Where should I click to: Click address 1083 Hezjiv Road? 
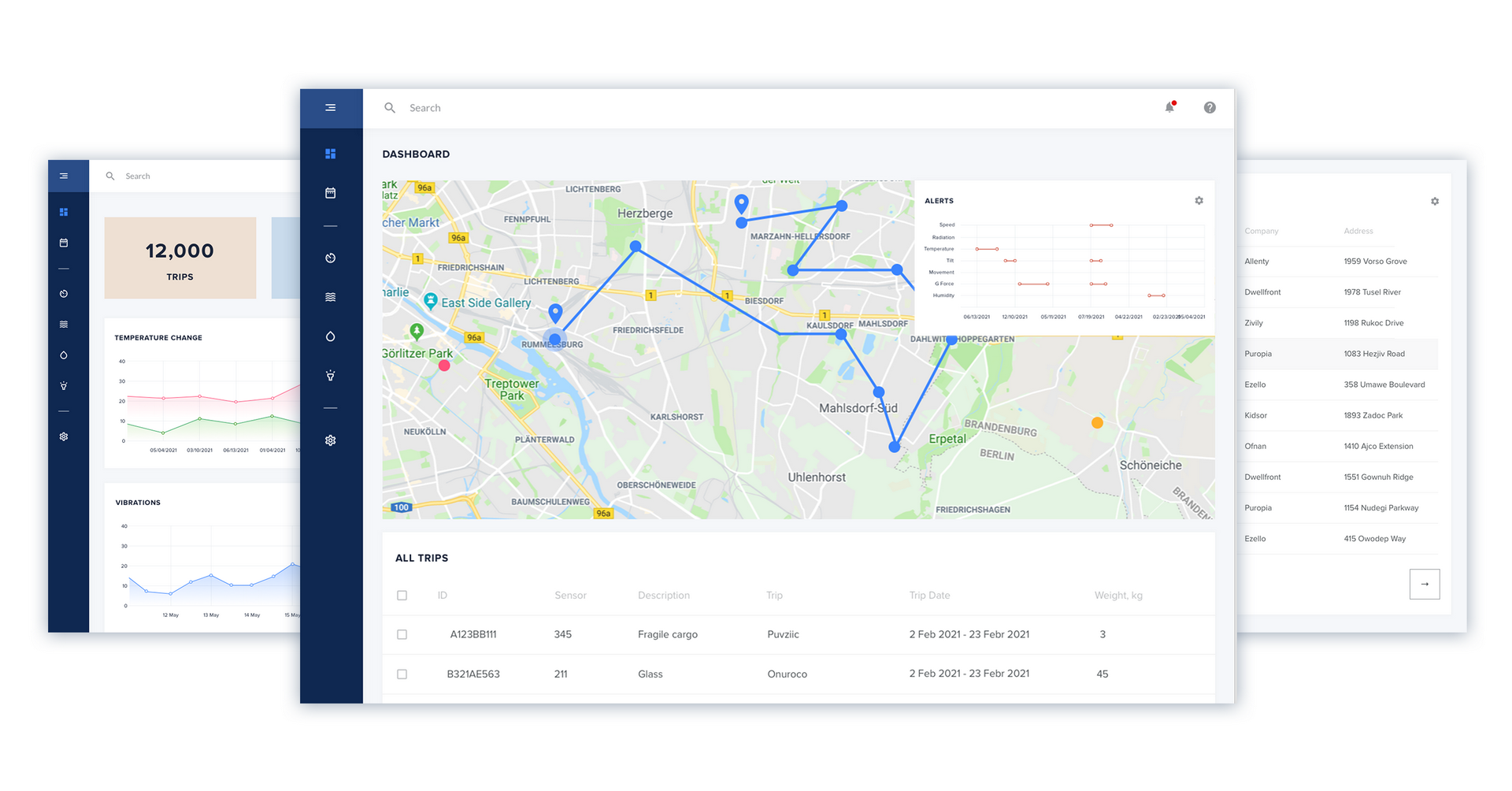tap(1374, 354)
